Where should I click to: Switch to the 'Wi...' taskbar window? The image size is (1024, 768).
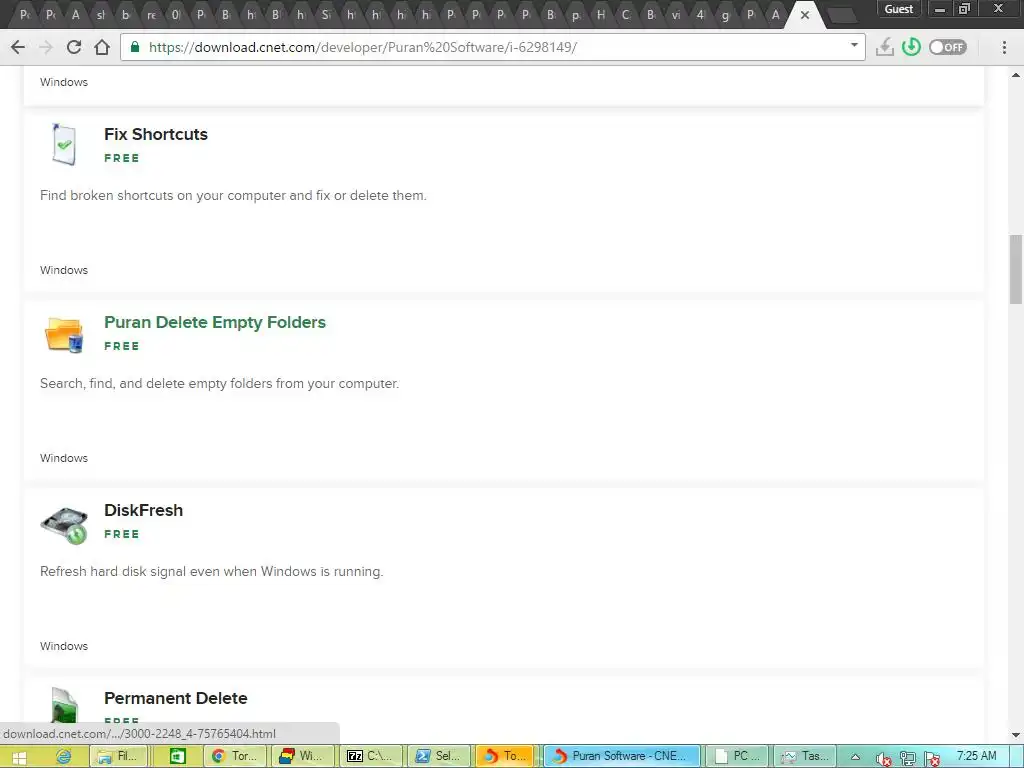[301, 756]
